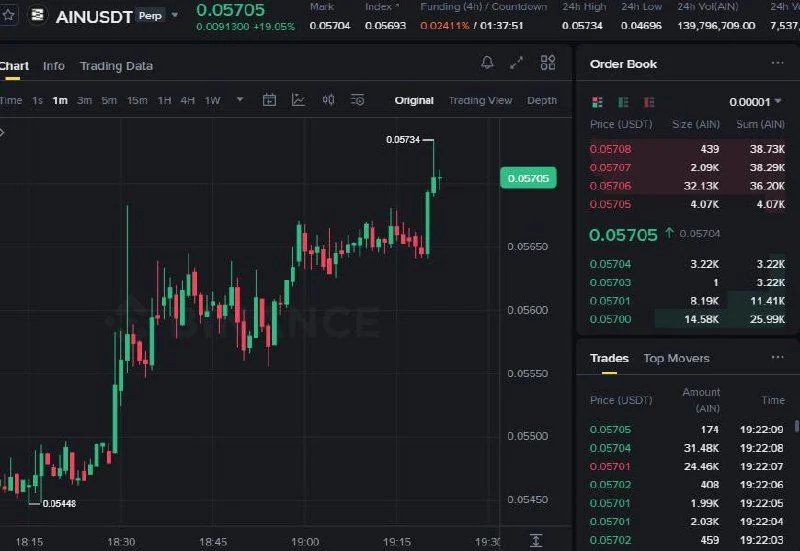Select the Trades tab
The width and height of the screenshot is (800, 551).
[x=609, y=358]
